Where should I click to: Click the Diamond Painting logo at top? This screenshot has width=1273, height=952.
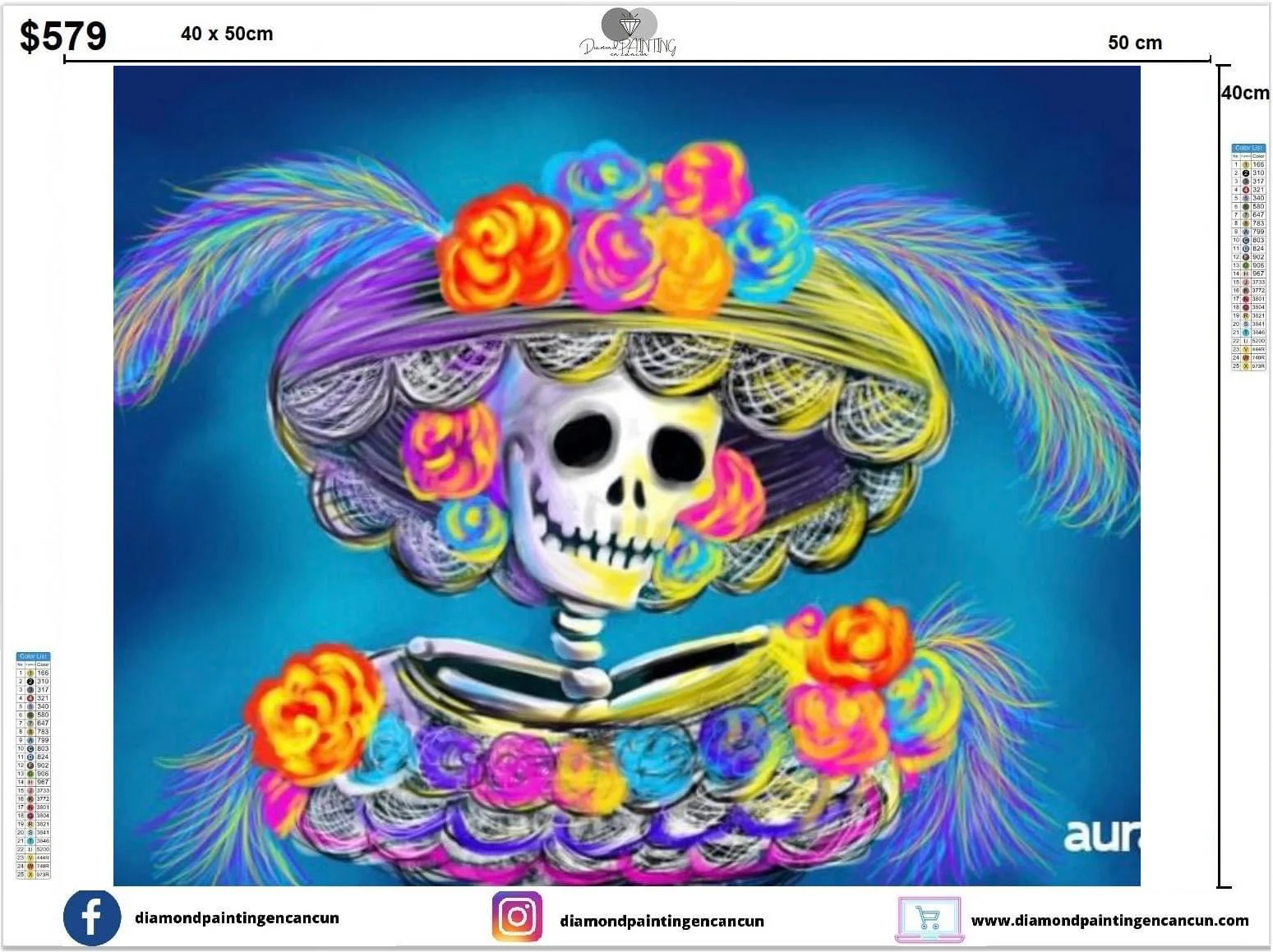point(629,33)
